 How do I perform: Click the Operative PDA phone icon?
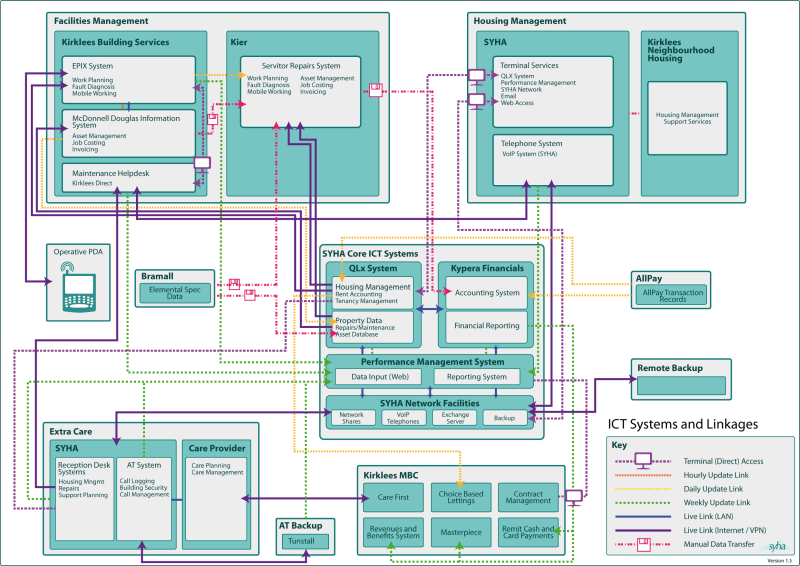click(x=79, y=287)
